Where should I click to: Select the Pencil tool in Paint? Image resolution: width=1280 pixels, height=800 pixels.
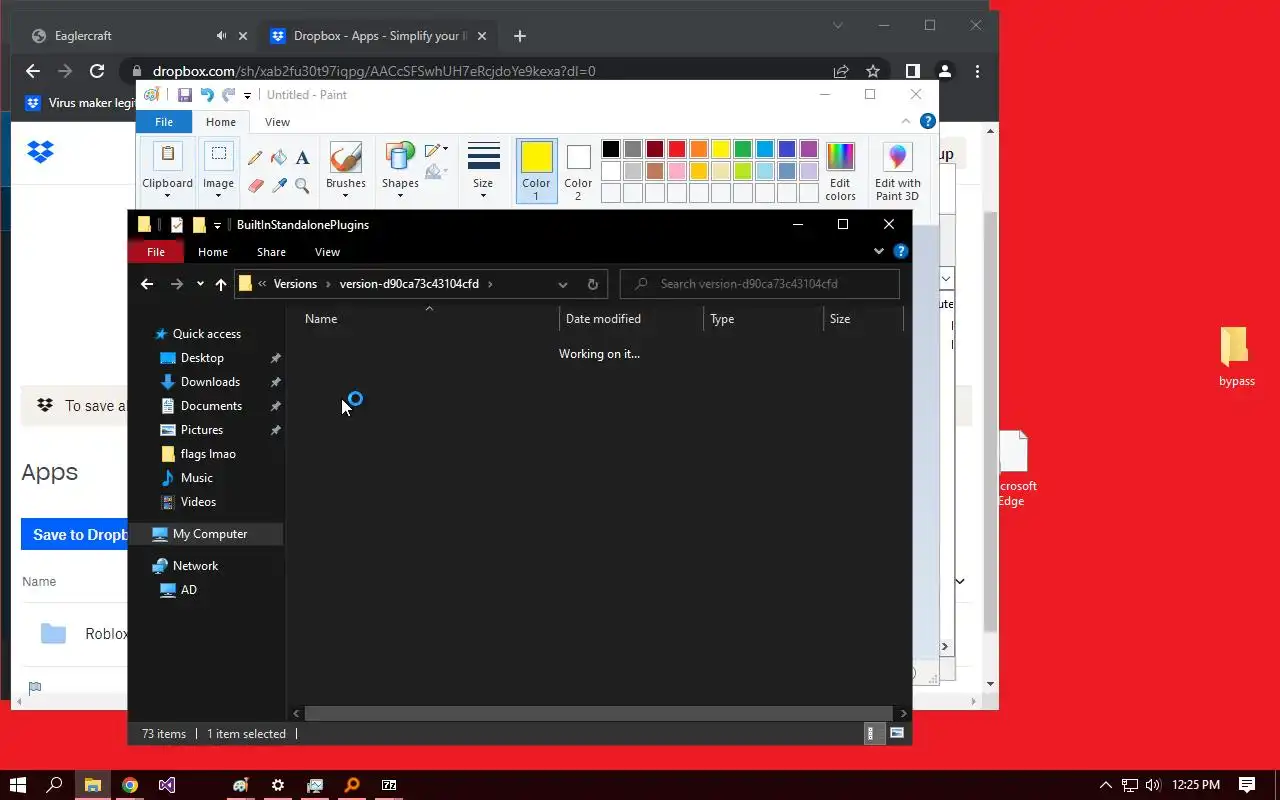pos(255,158)
